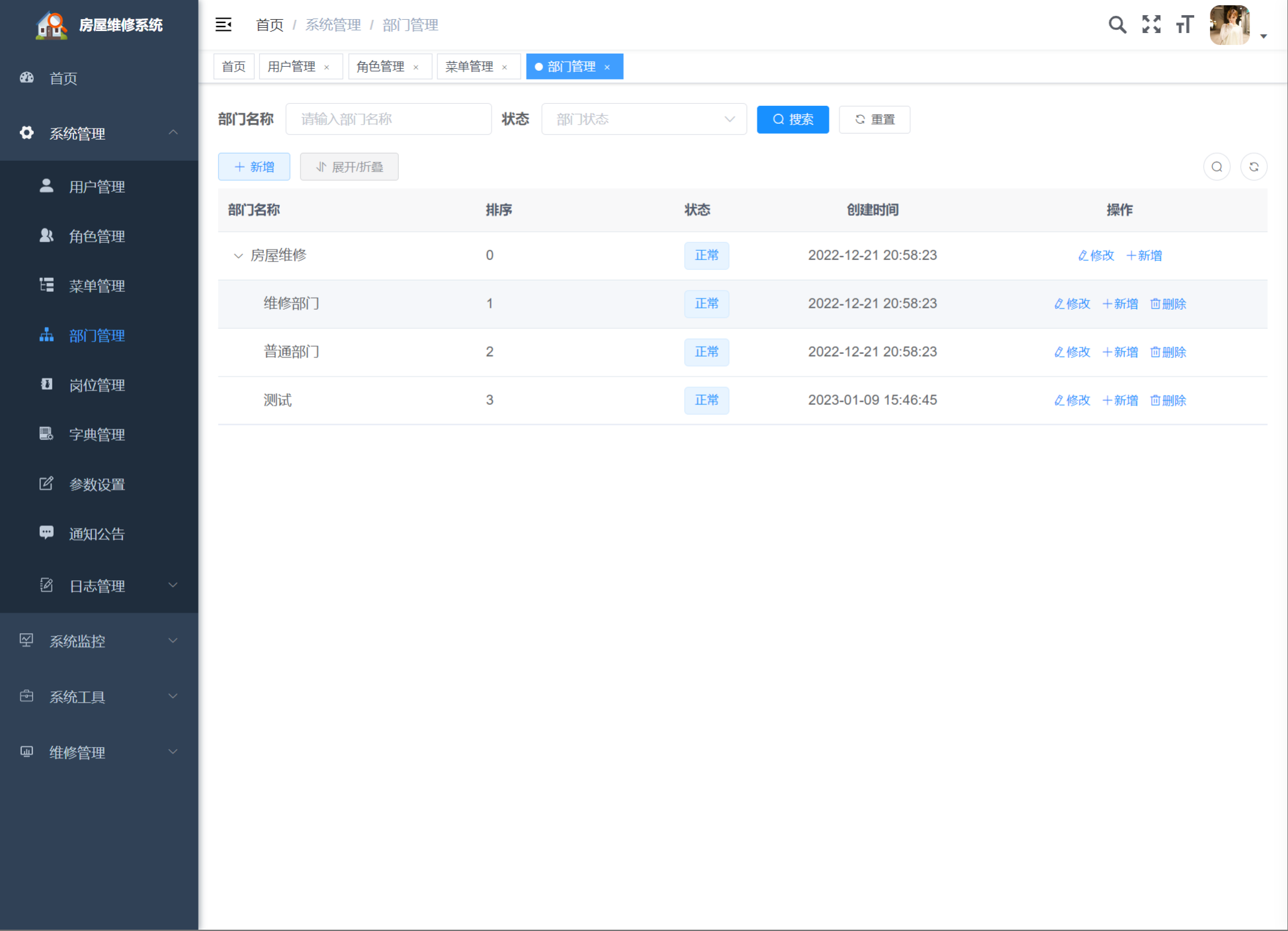Close the 菜单管理 tab
Viewport: 1288px width, 931px height.
click(505, 67)
